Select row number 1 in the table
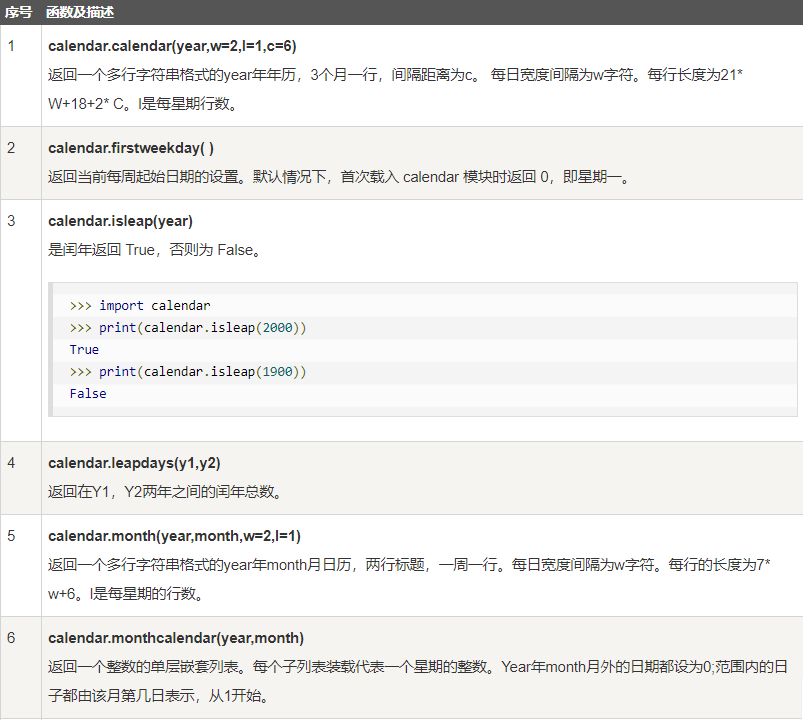The width and height of the screenshot is (803, 720). click(x=11, y=46)
